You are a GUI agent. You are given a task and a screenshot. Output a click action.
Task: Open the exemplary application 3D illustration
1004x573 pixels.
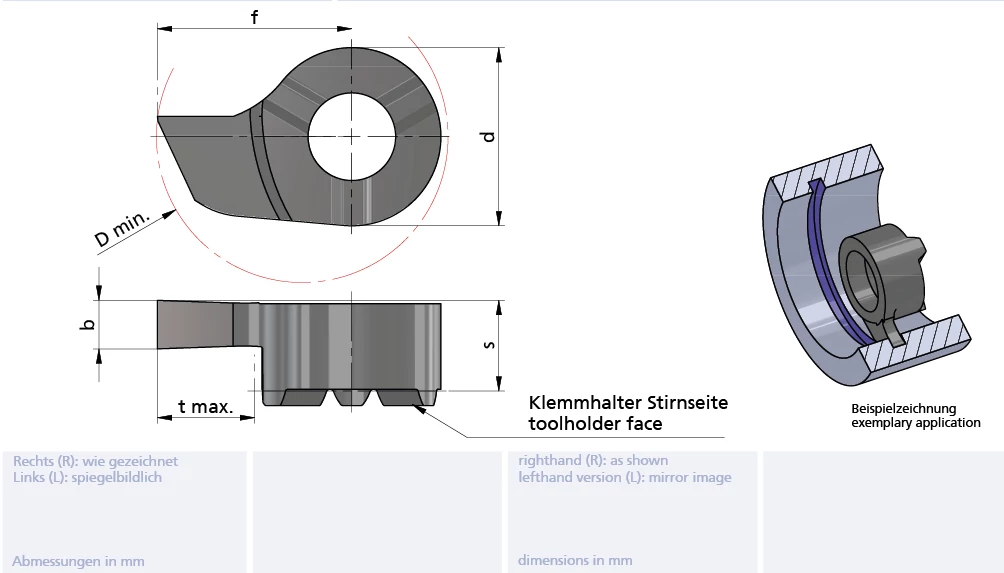(865, 270)
